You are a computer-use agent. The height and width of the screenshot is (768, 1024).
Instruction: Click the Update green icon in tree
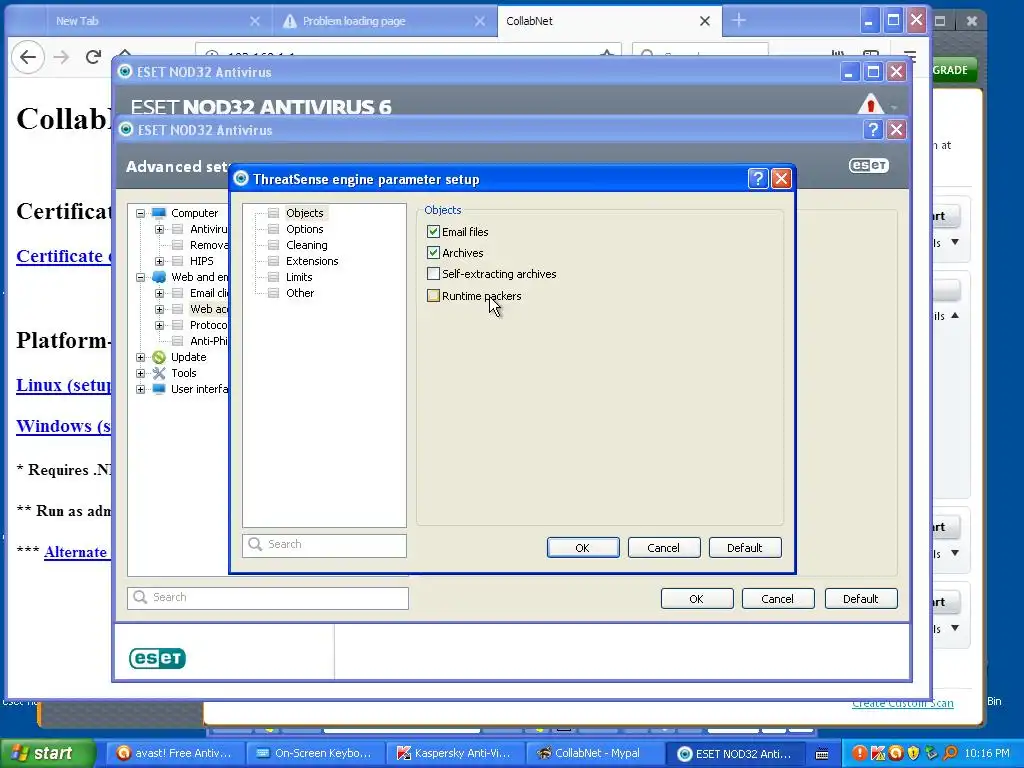tap(159, 357)
